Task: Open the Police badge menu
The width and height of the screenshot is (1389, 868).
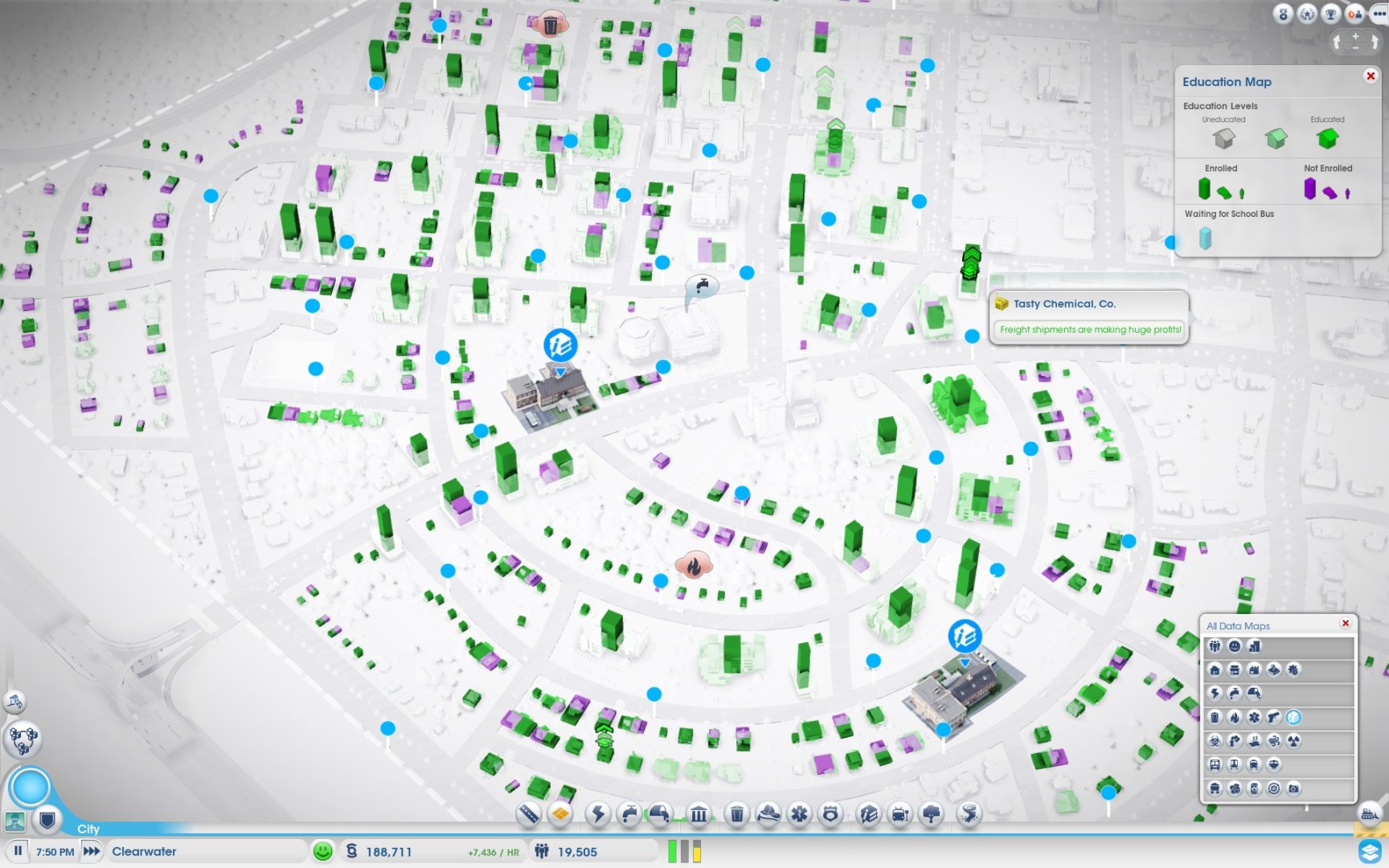Action: click(830, 814)
